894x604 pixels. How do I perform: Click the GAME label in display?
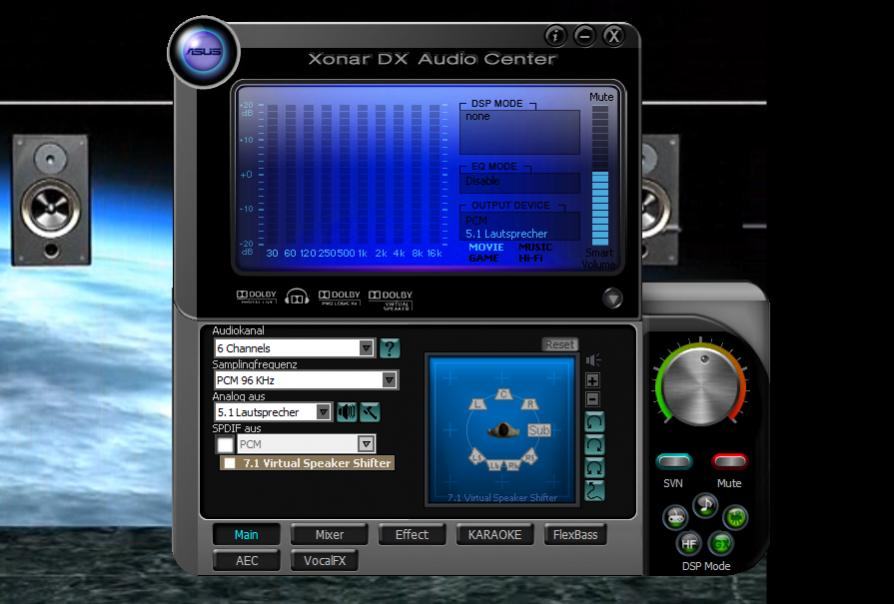[x=483, y=258]
